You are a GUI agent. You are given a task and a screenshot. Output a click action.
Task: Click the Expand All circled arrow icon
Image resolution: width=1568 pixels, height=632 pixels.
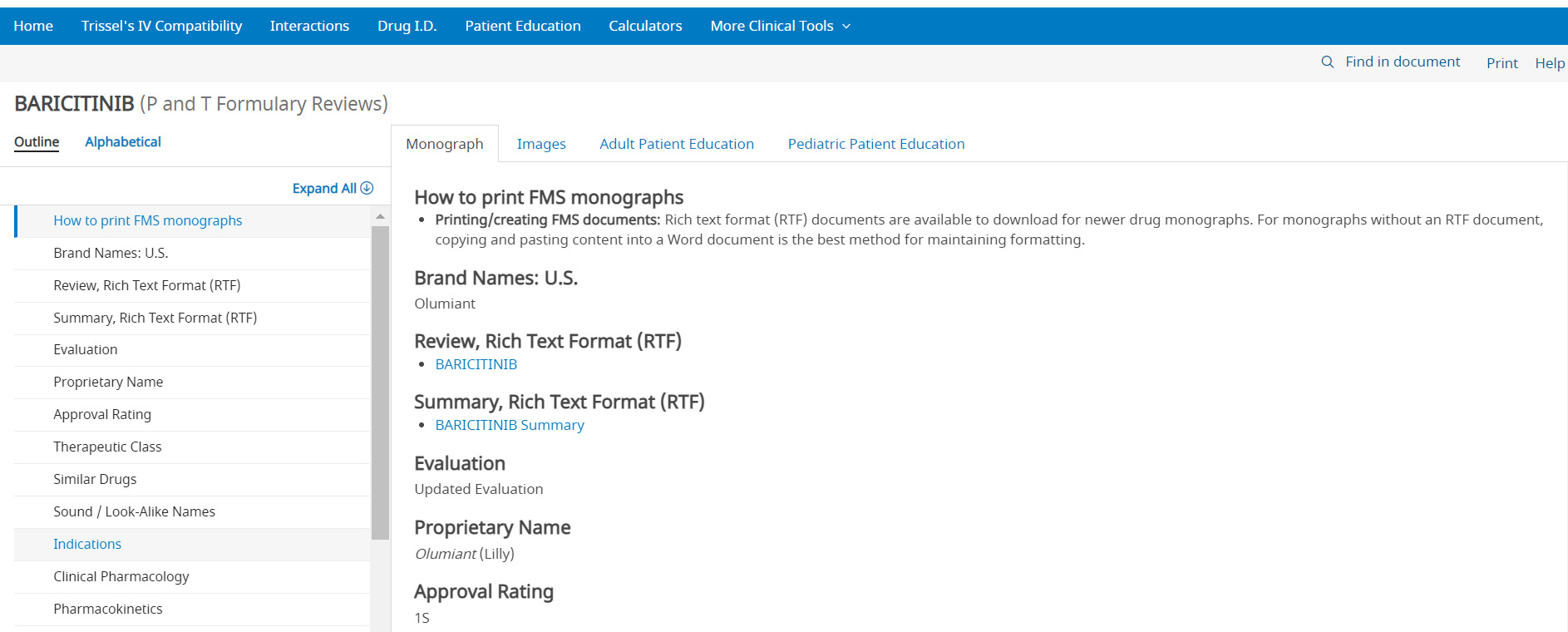[367, 188]
